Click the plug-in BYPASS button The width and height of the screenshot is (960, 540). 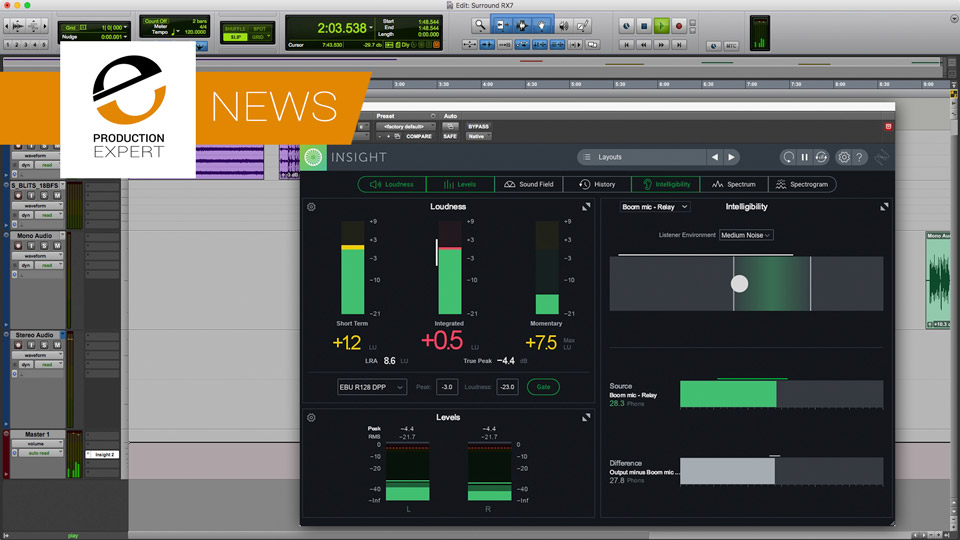(x=478, y=127)
